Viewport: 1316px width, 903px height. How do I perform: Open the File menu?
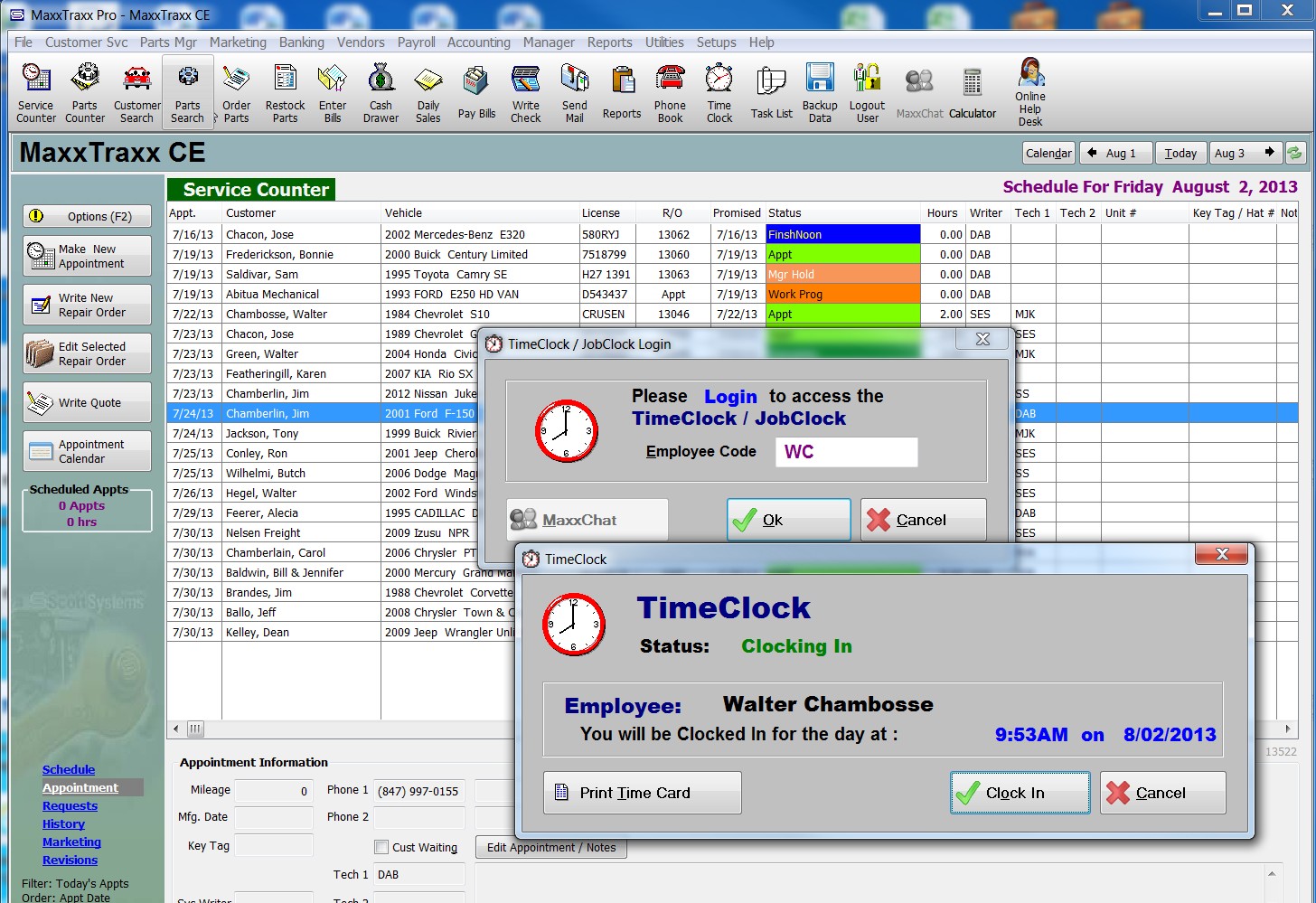pos(23,42)
